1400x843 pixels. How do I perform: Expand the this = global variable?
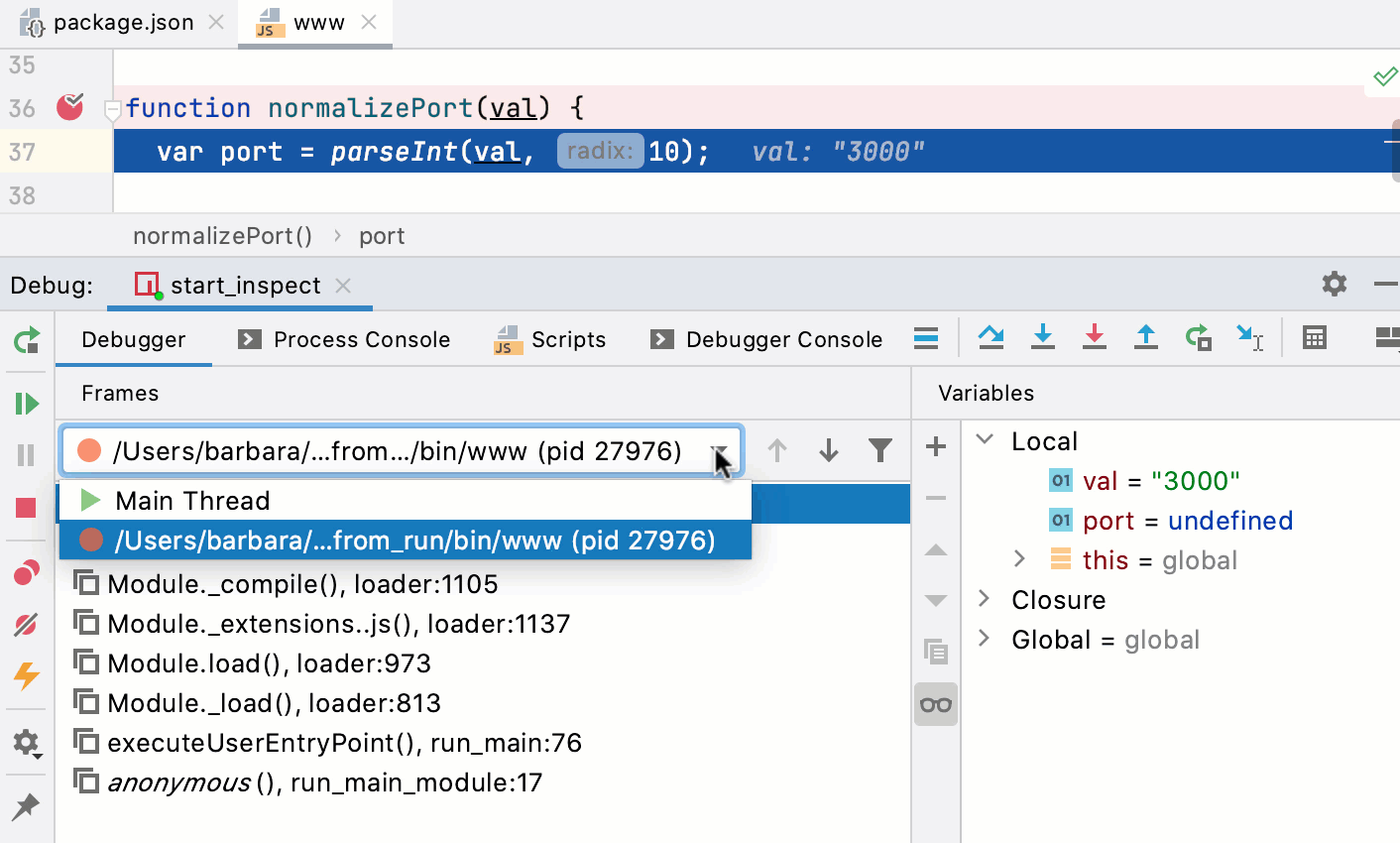click(1020, 559)
